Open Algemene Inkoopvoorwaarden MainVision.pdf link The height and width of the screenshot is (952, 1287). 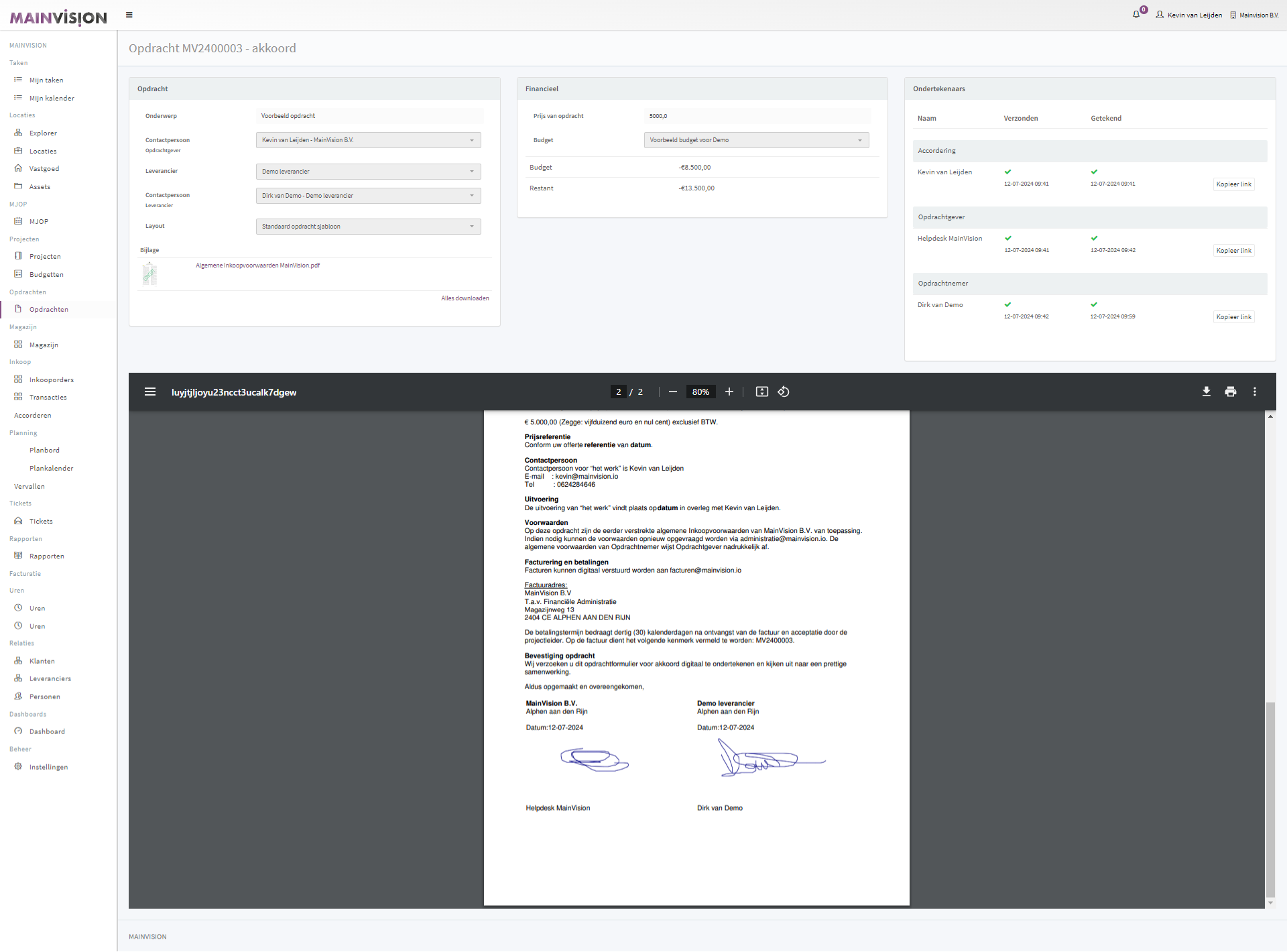coord(257,265)
